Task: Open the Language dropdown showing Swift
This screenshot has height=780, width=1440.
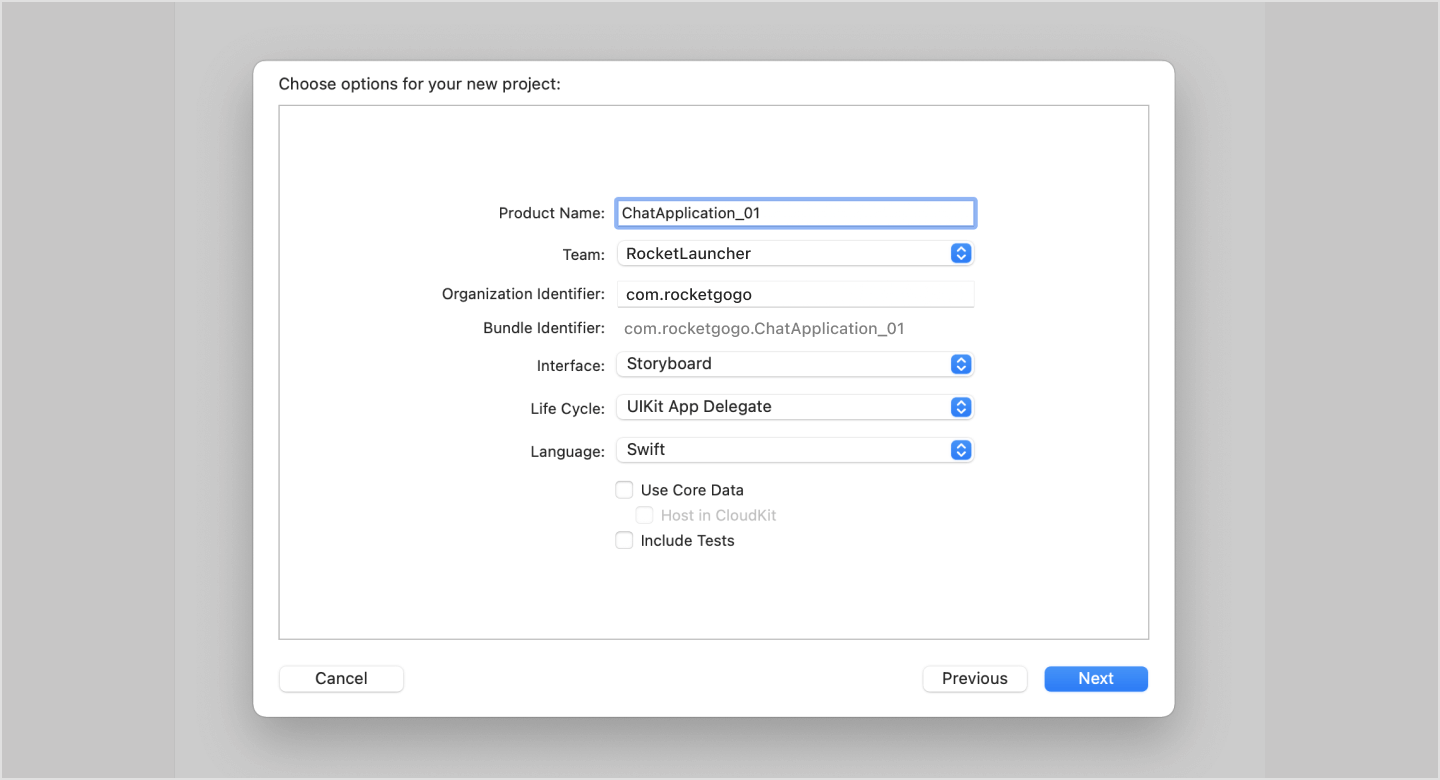Action: click(x=790, y=450)
